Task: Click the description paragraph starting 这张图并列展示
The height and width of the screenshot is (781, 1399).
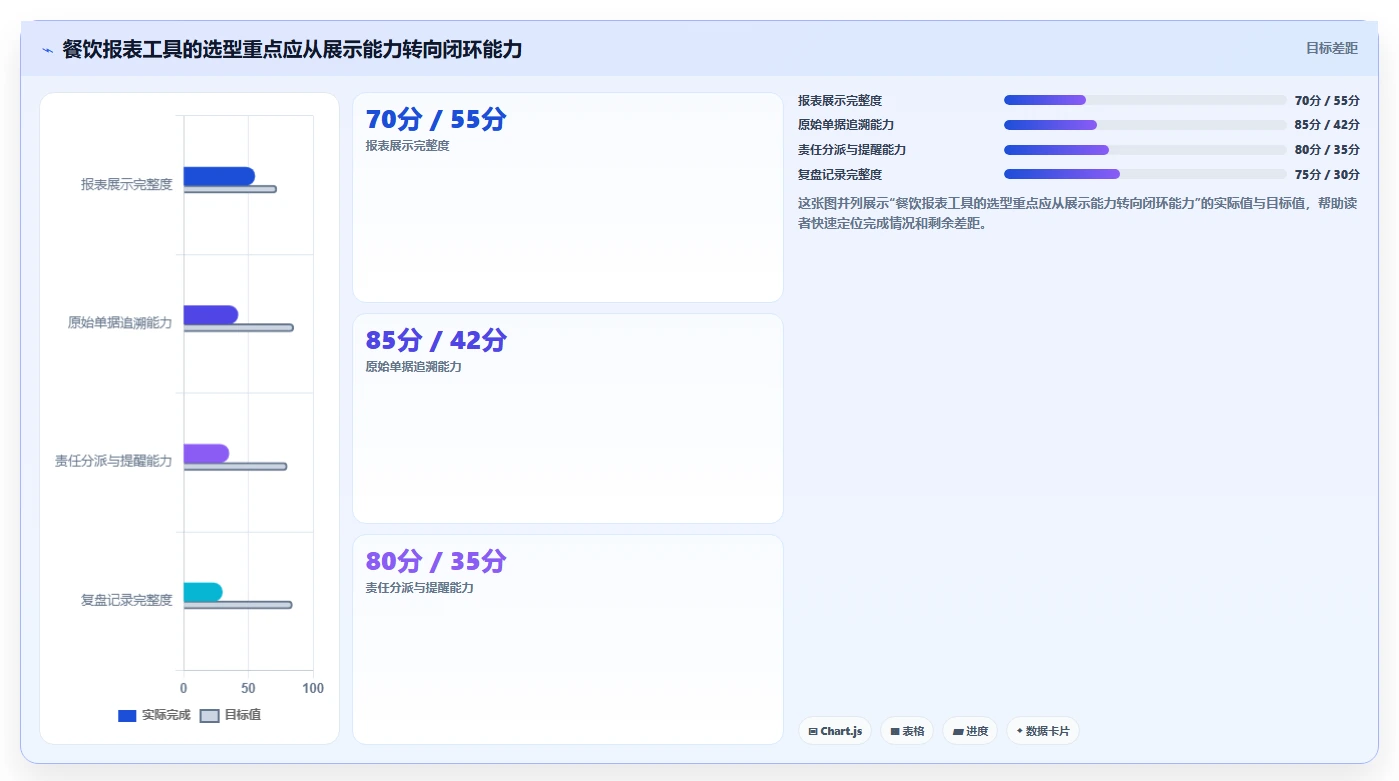Action: pos(1078,213)
